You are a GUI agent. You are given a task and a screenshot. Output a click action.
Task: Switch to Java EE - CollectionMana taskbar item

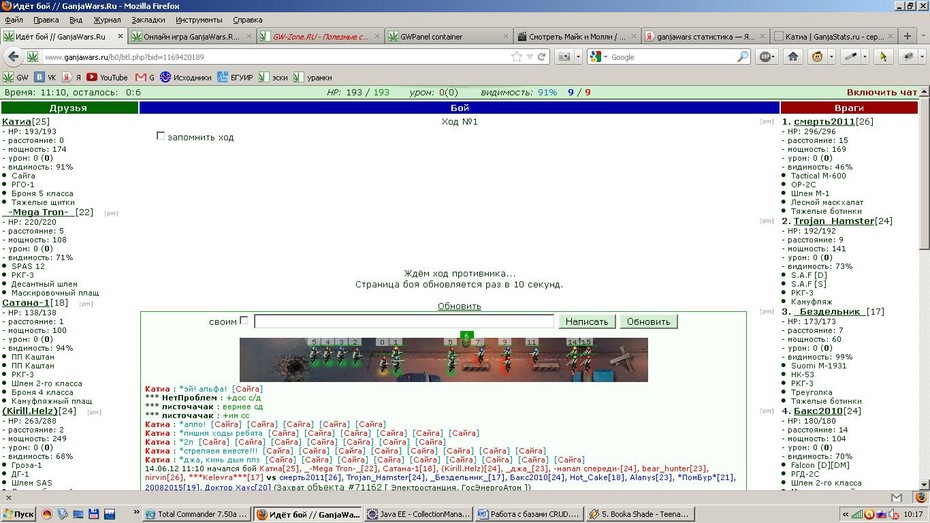point(419,514)
